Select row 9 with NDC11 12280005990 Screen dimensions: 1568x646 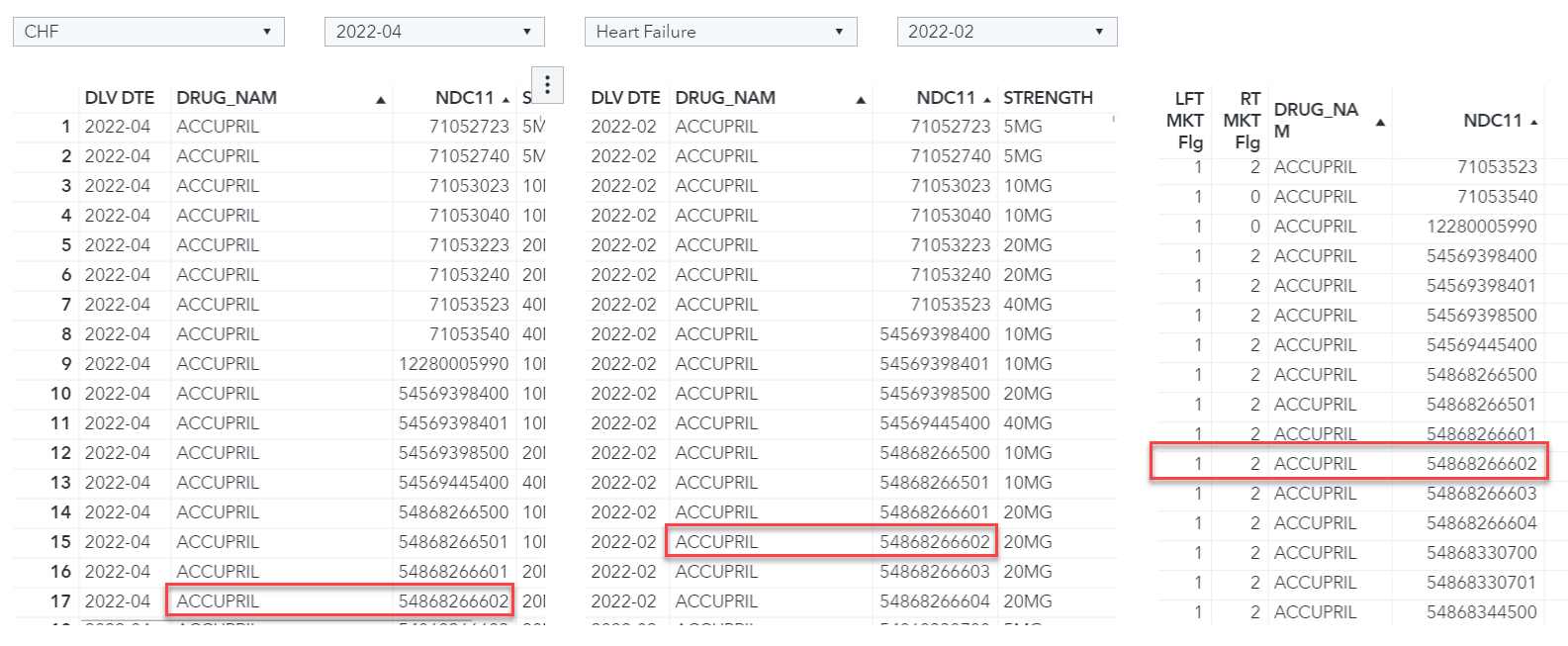tap(279, 364)
